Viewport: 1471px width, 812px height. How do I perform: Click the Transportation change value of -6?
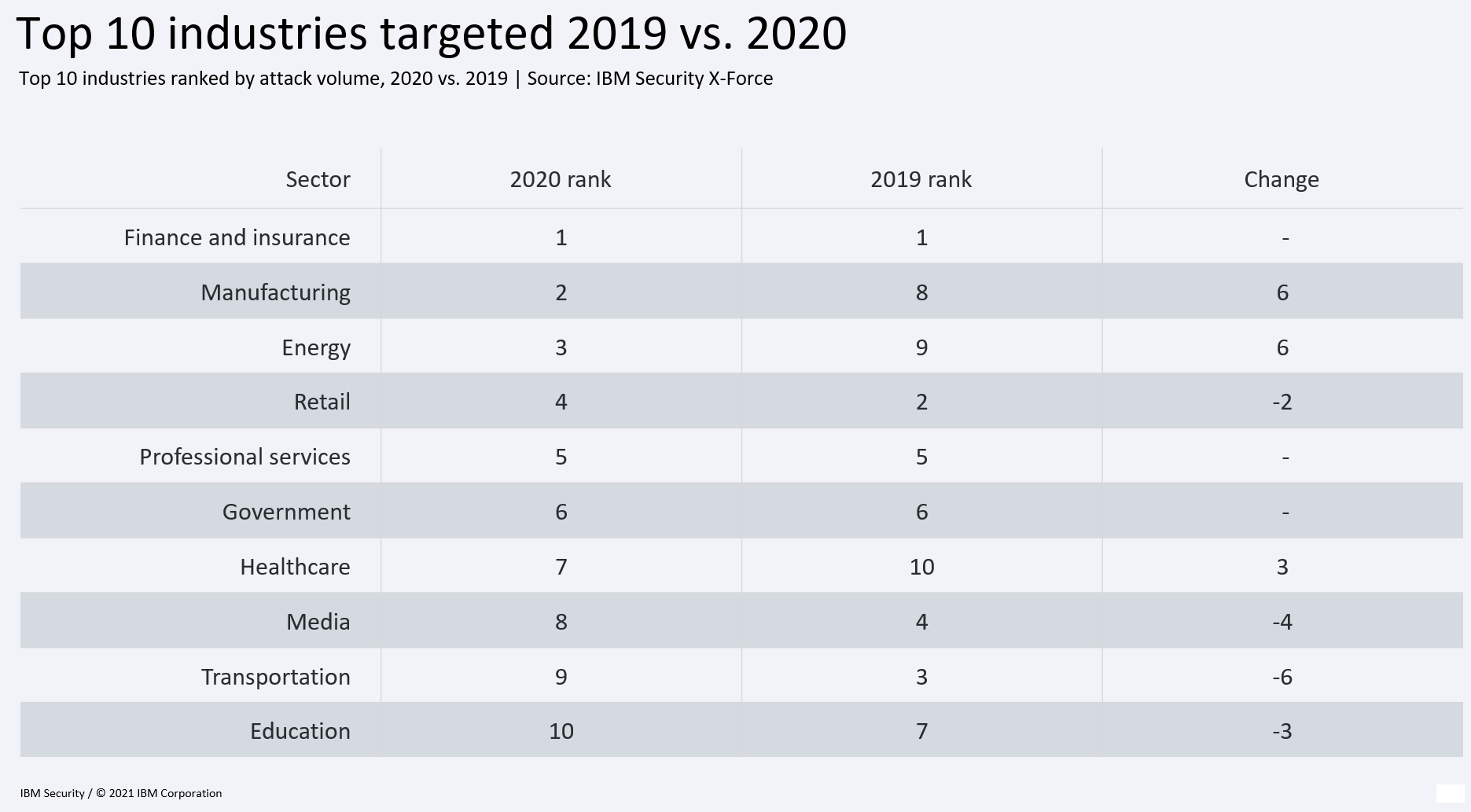click(1282, 677)
